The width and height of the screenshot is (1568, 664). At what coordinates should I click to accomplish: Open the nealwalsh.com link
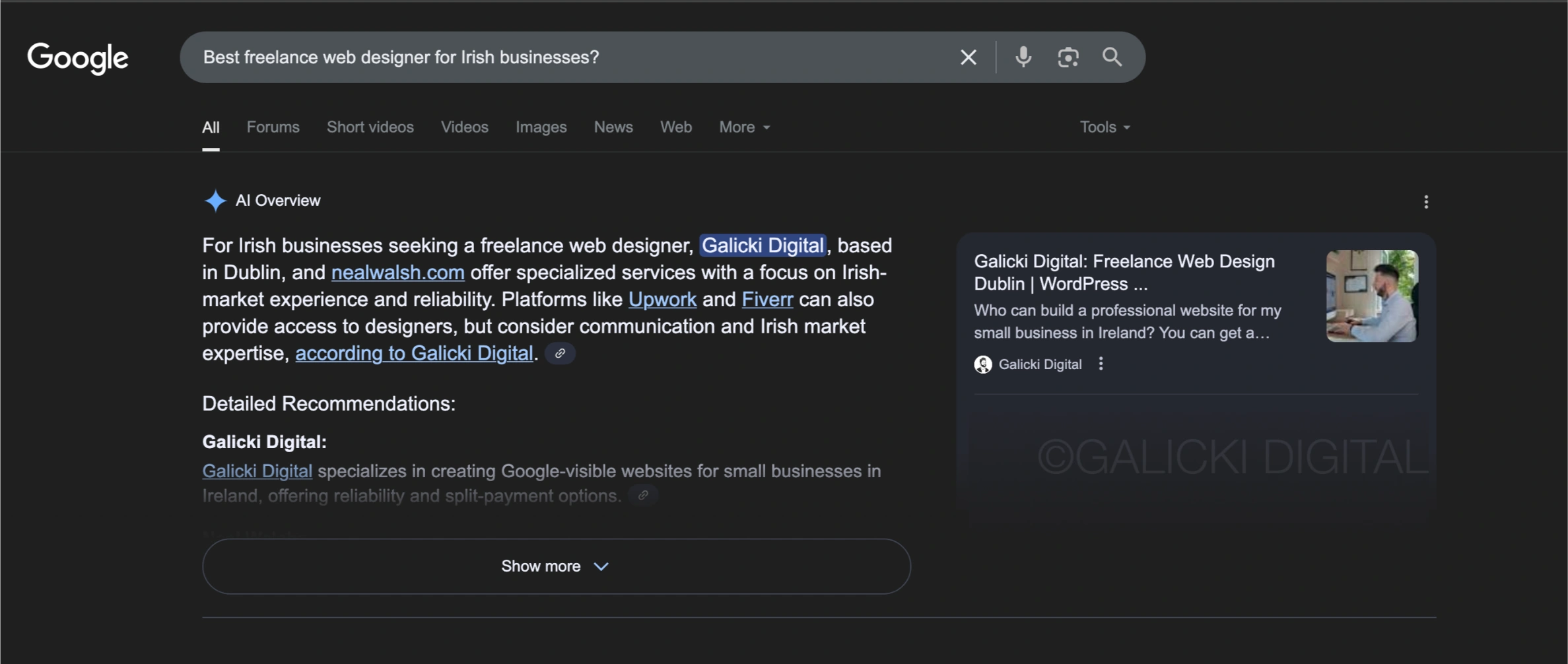(397, 273)
